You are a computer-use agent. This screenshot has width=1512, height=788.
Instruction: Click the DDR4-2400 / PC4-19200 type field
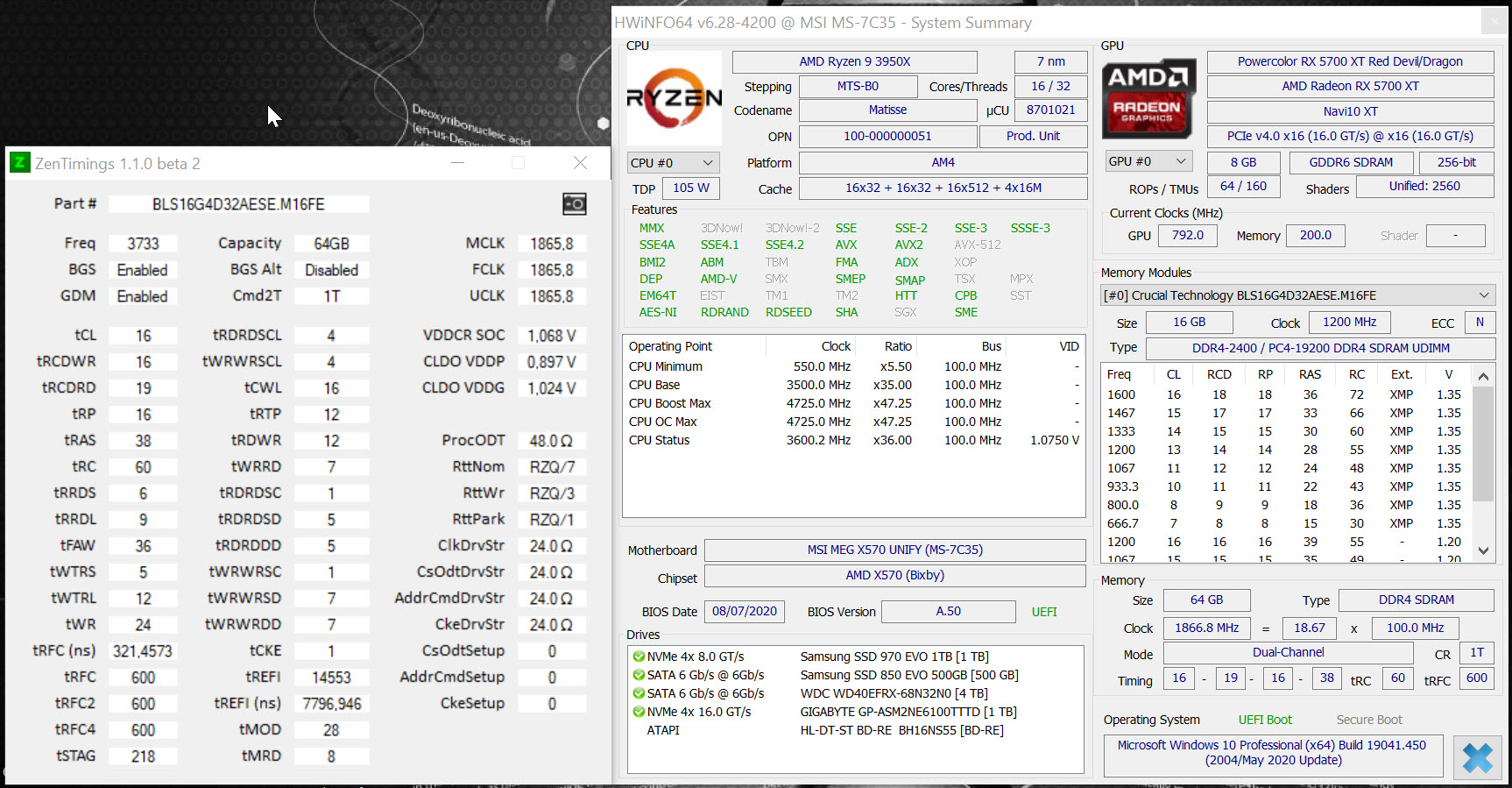(x=1320, y=348)
